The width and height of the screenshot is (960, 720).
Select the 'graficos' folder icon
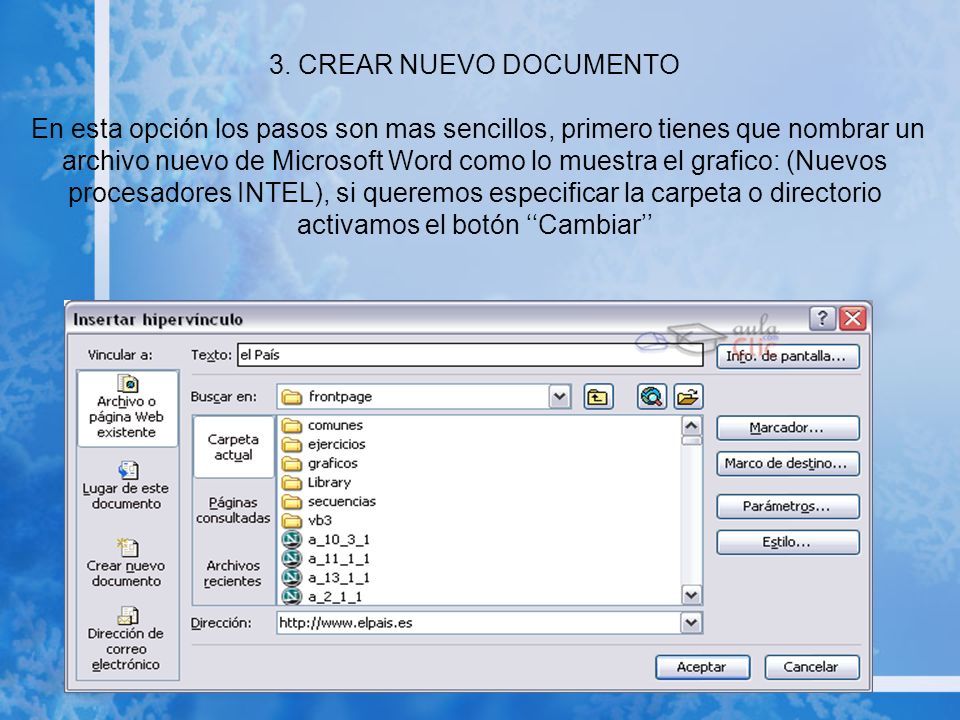pyautogui.click(x=292, y=463)
